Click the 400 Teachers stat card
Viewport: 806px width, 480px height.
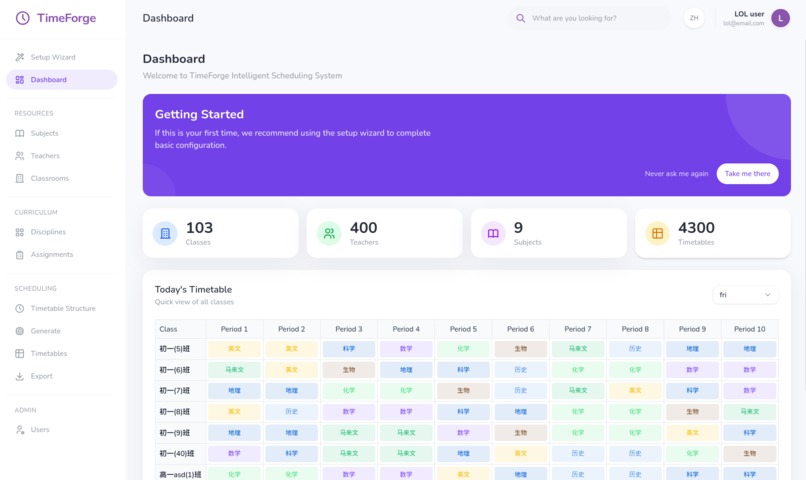[384, 233]
